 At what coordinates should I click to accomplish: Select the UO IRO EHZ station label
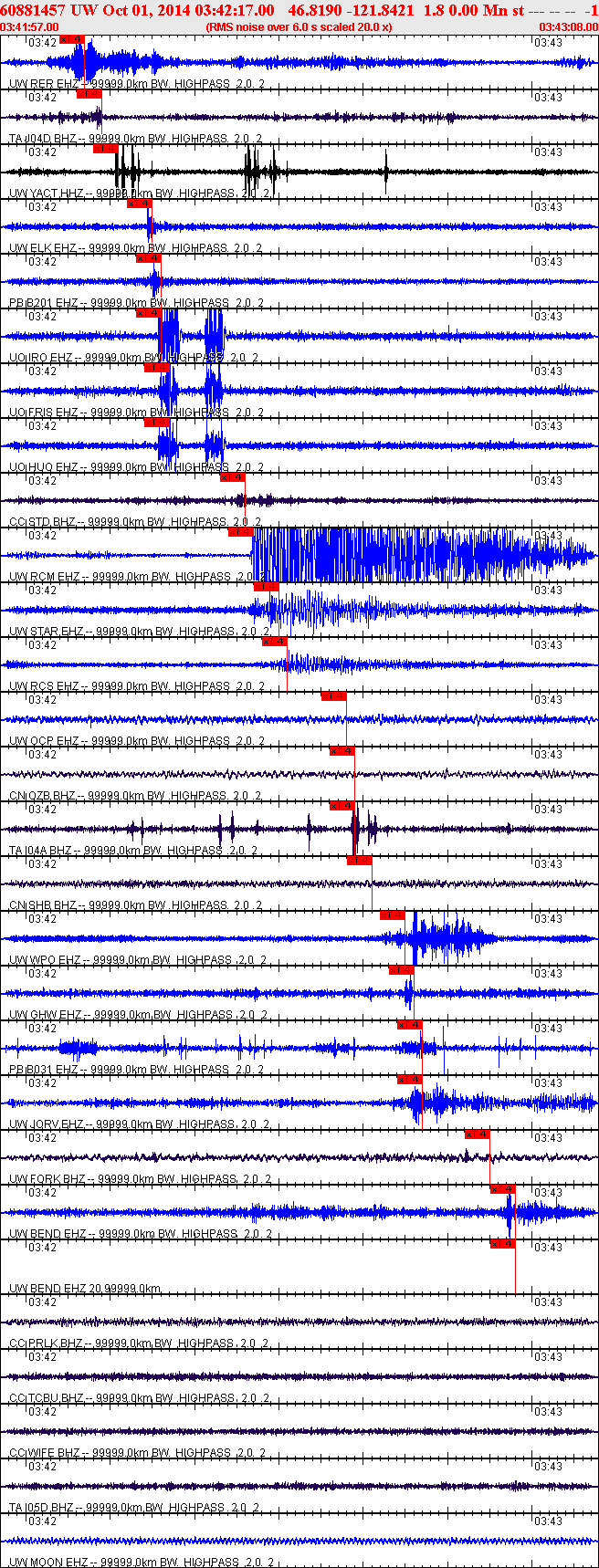coord(135,357)
